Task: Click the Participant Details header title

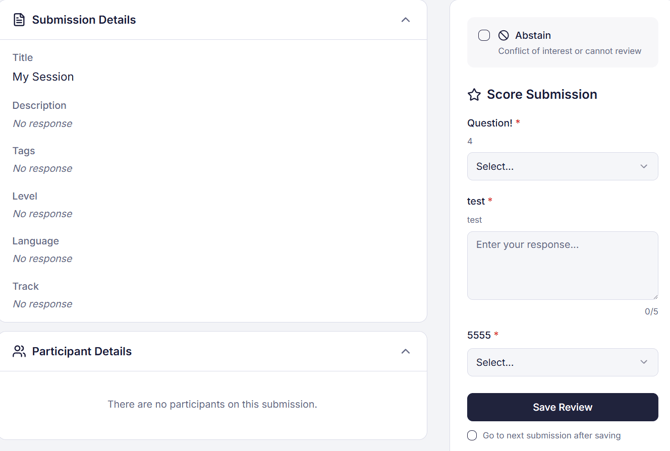Action: [82, 352]
